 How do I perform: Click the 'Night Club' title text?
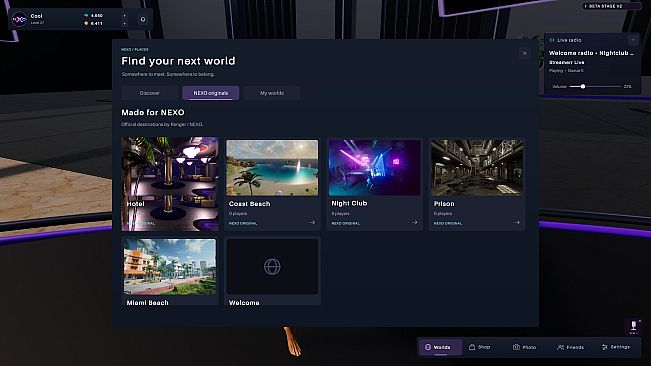pyautogui.click(x=349, y=203)
